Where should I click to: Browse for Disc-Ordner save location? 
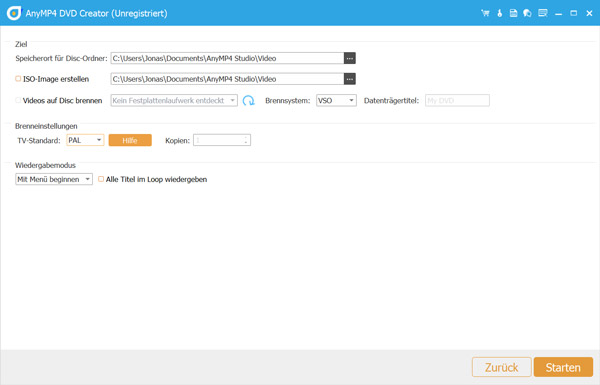[350, 58]
